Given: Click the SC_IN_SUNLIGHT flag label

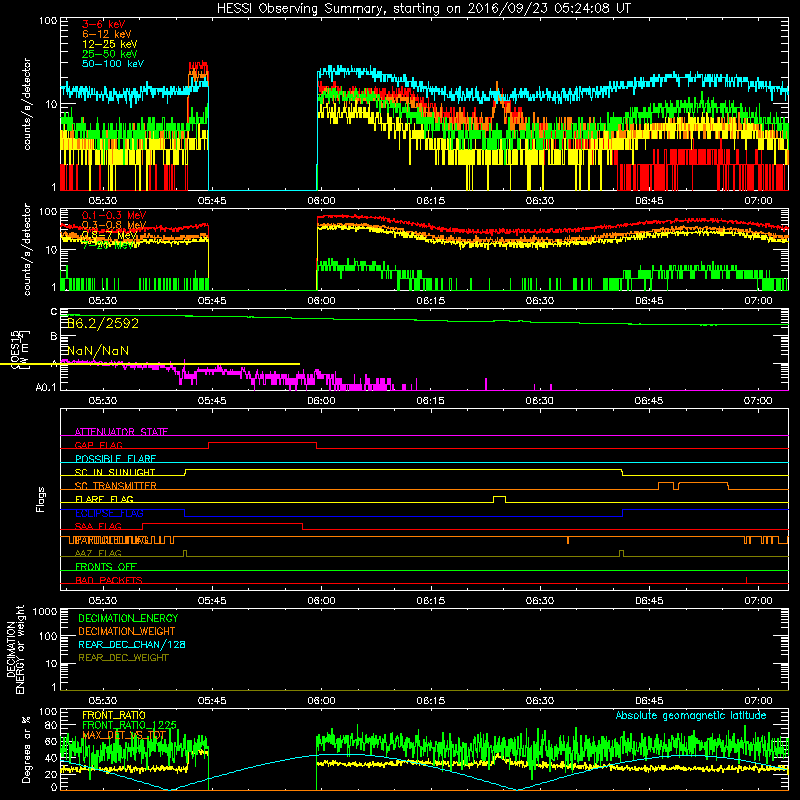Looking at the screenshot, I should coord(115,472).
